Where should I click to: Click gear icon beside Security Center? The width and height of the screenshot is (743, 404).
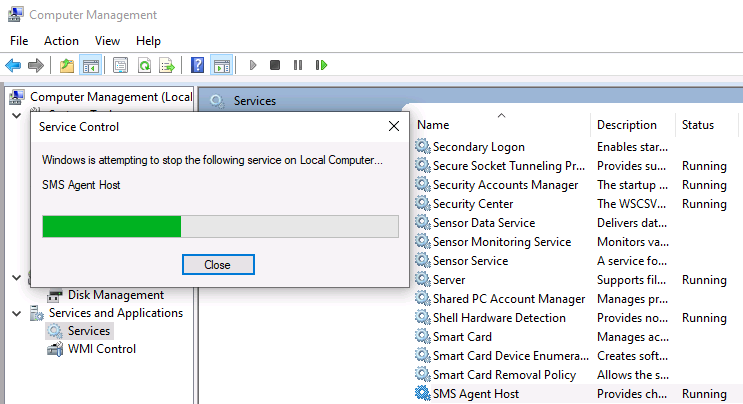coord(422,203)
